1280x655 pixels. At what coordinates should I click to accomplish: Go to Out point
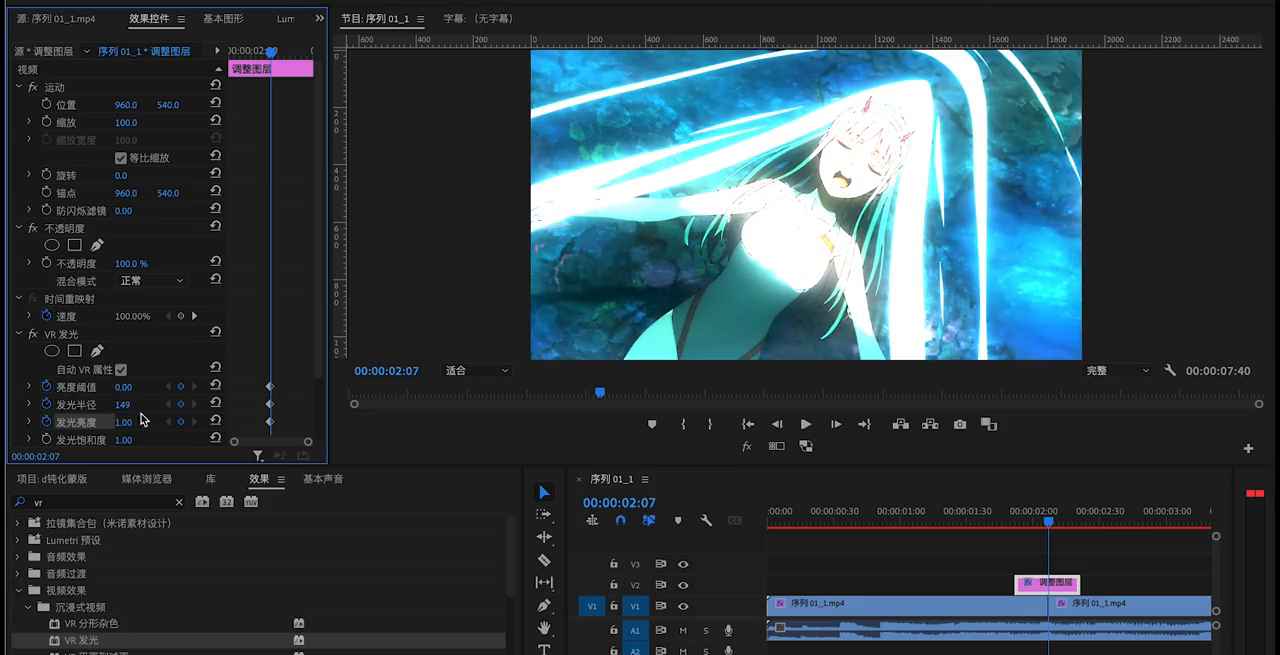pyautogui.click(x=864, y=424)
